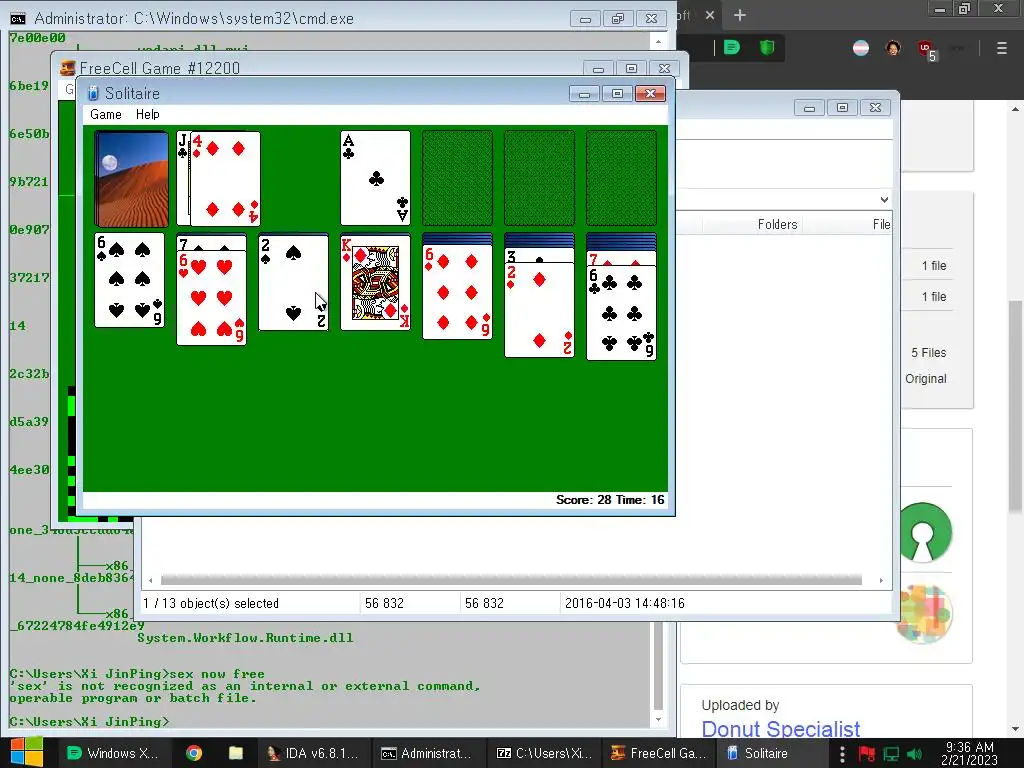The height and width of the screenshot is (768, 1024).
Task: Select the 6 of hearts card
Action: point(212,298)
